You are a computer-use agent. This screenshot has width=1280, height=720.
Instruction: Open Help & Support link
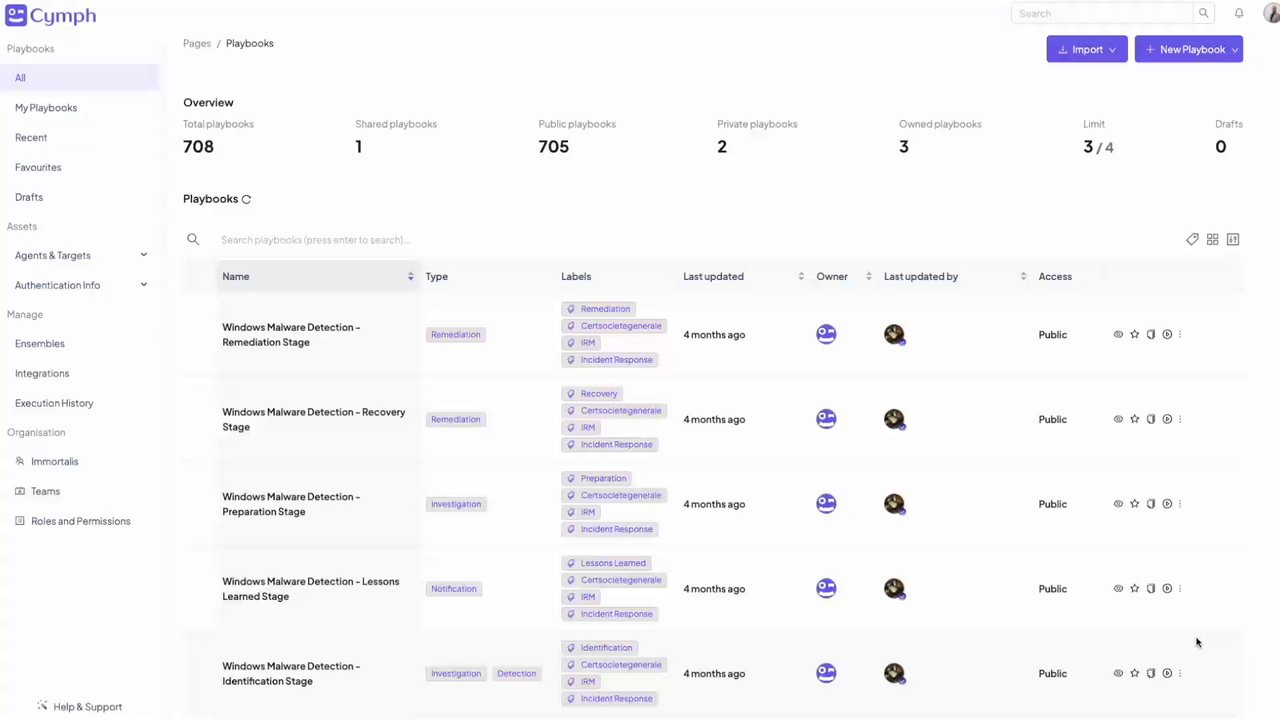click(x=87, y=707)
